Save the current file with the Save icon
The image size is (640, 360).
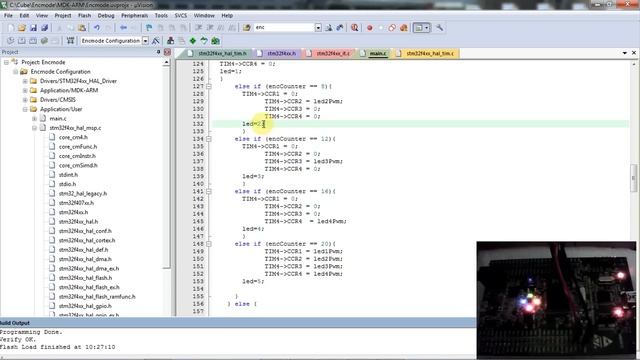coord(33,28)
